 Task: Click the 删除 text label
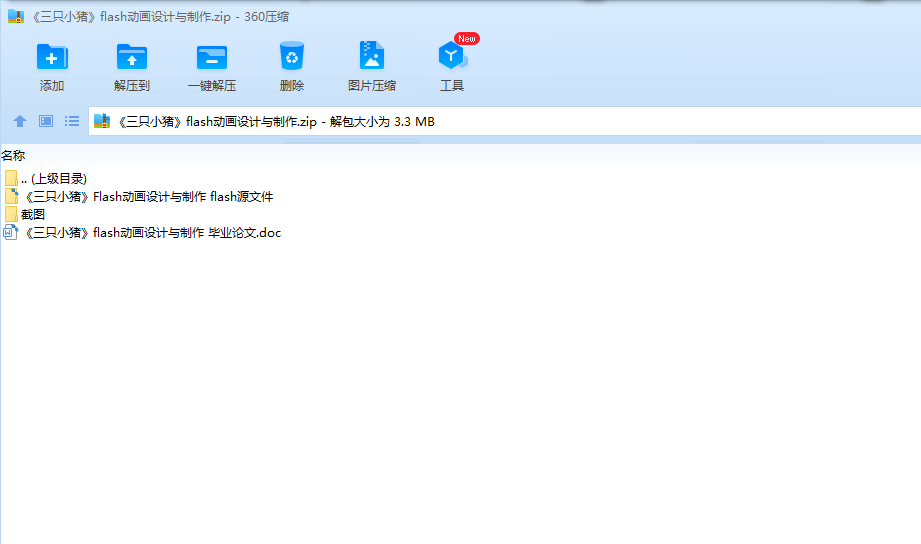coord(291,86)
